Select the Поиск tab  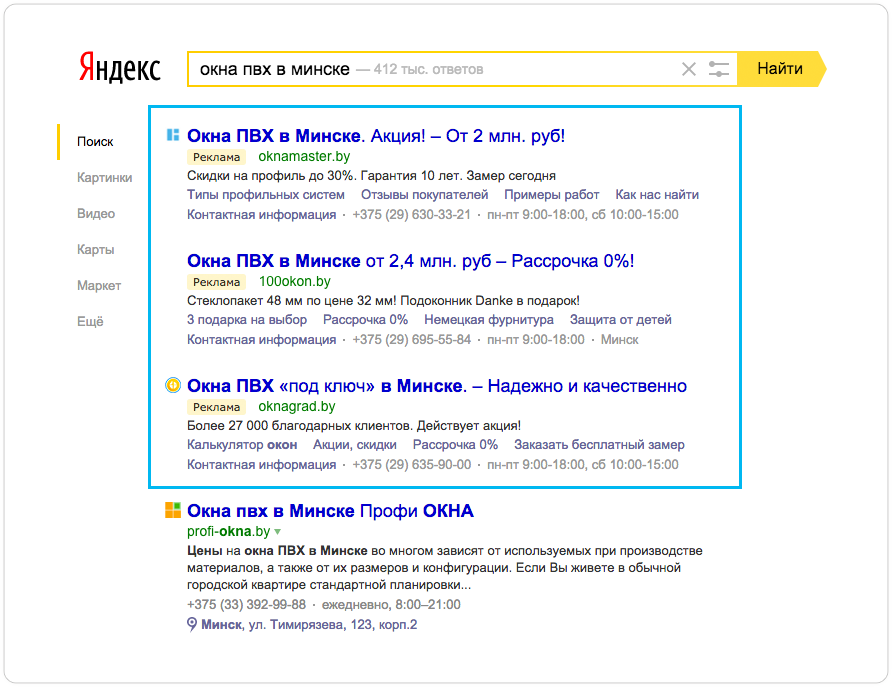pyautogui.click(x=95, y=142)
